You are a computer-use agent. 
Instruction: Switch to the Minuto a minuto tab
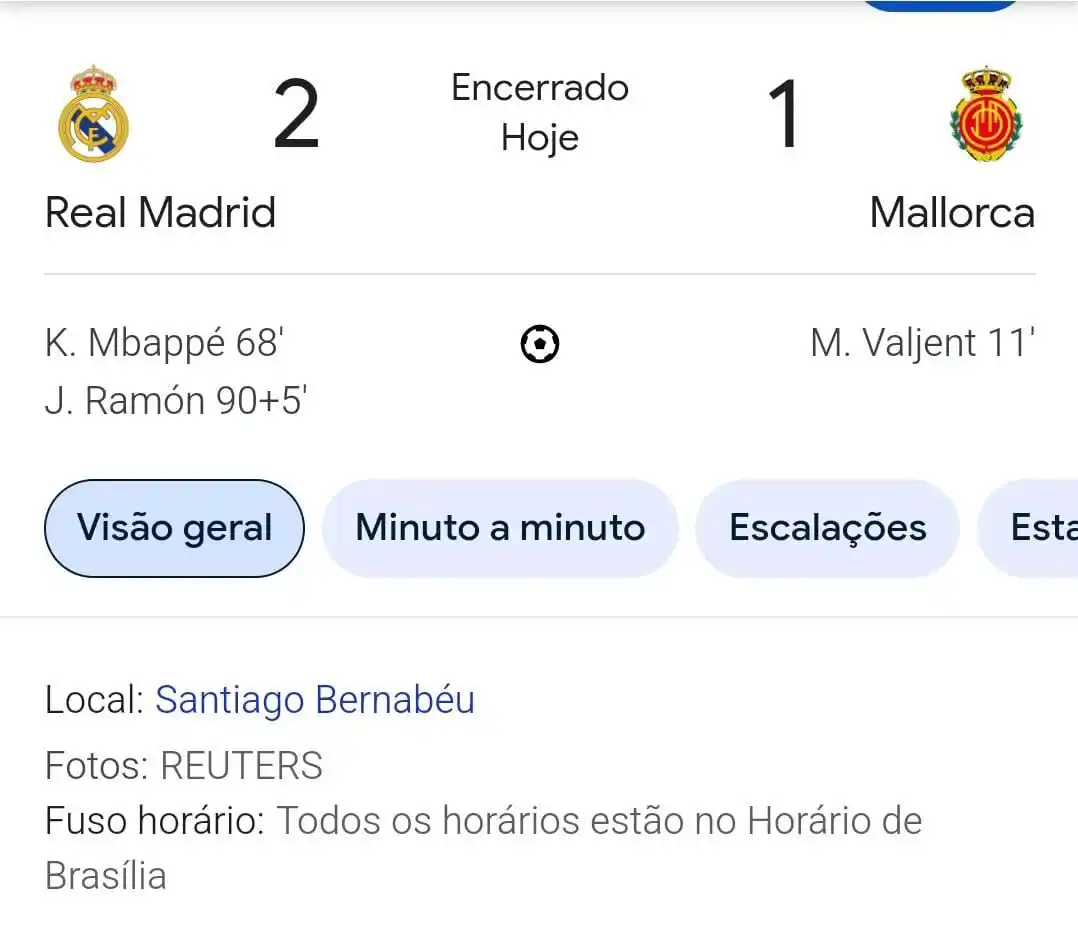click(500, 528)
